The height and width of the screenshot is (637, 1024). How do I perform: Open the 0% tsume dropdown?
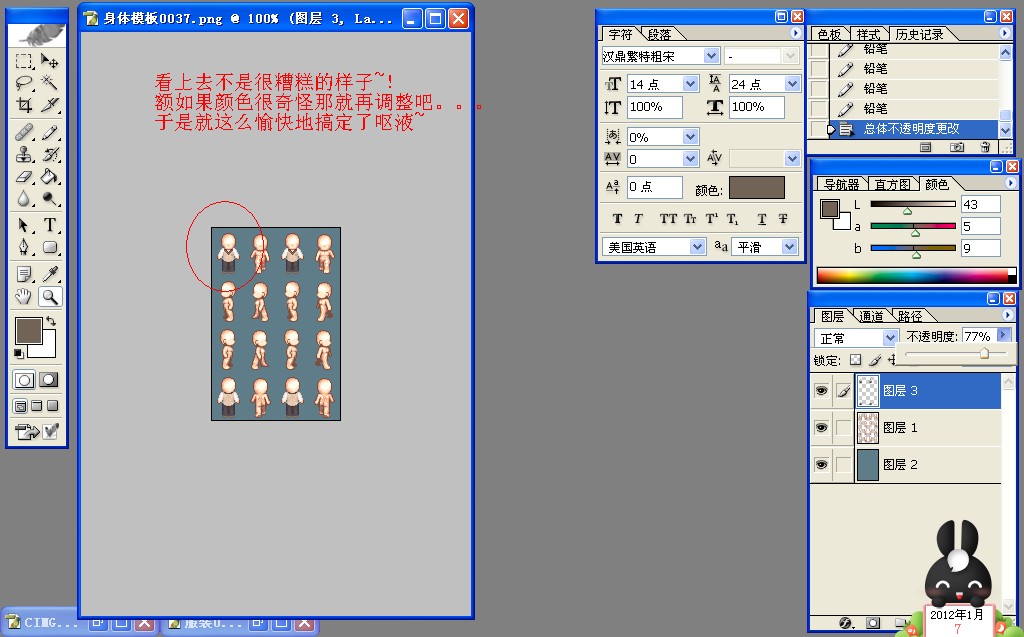tap(690, 137)
